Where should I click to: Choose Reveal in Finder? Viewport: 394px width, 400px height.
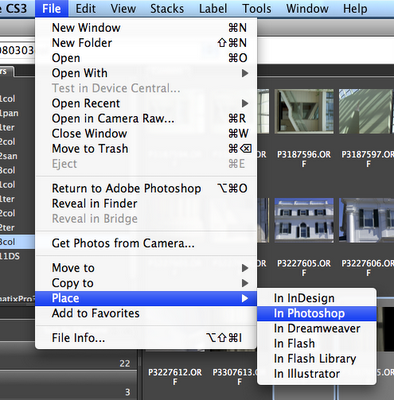tap(146, 203)
